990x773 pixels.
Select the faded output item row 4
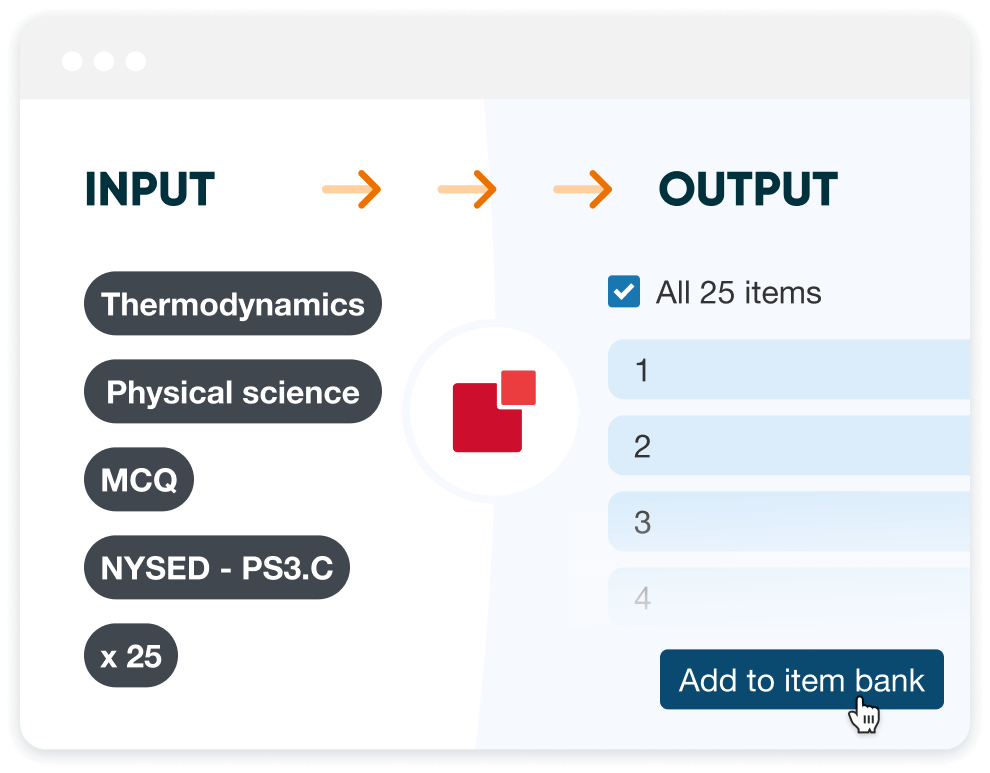click(788, 598)
